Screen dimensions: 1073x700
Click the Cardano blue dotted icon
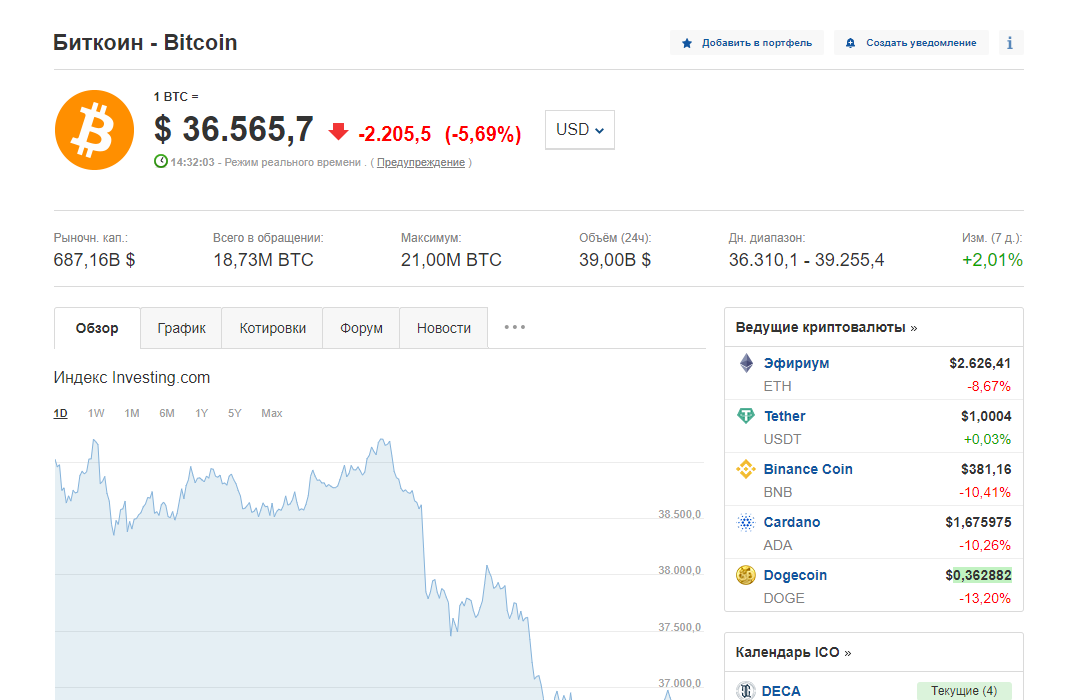[746, 522]
